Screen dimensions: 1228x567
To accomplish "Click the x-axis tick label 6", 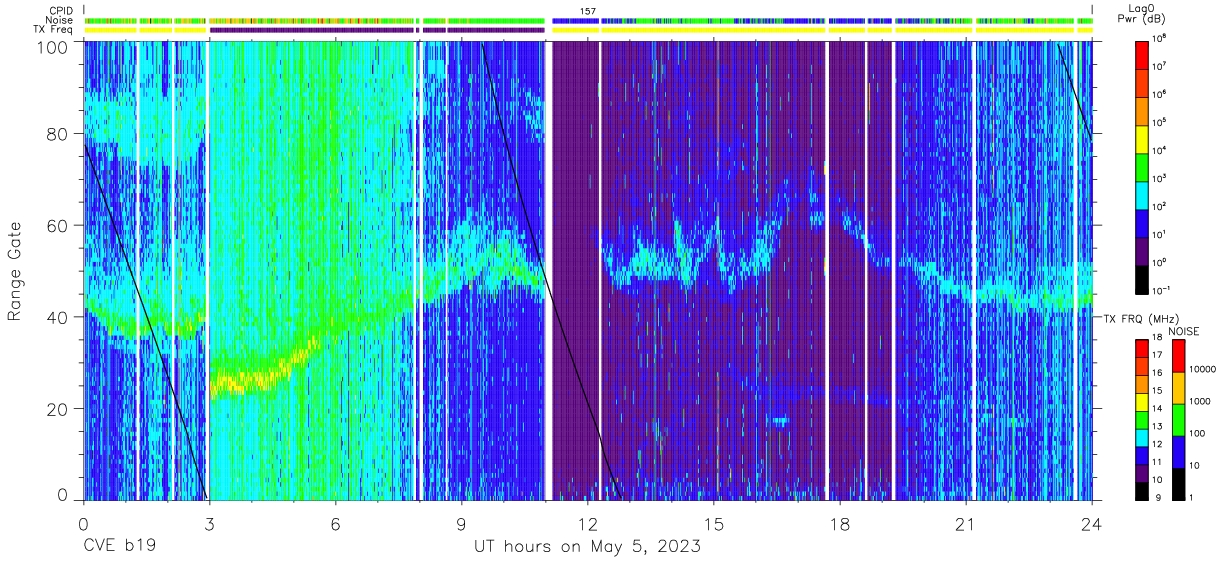I will click(335, 523).
